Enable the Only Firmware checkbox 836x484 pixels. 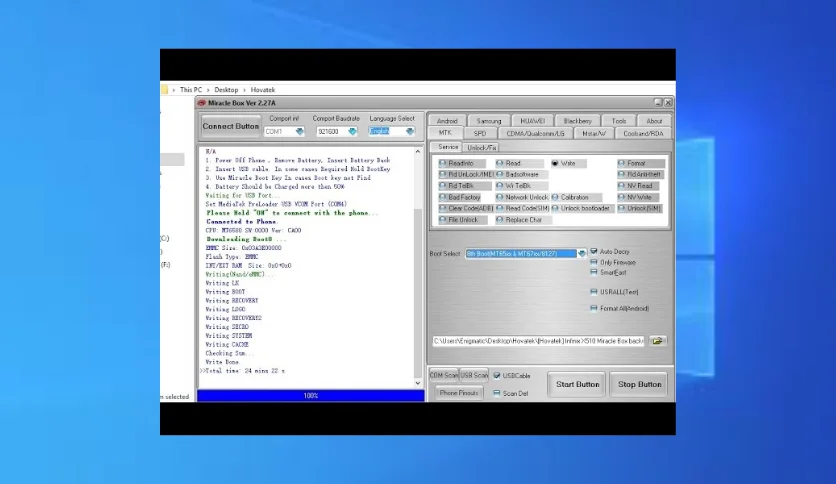click(x=593, y=262)
